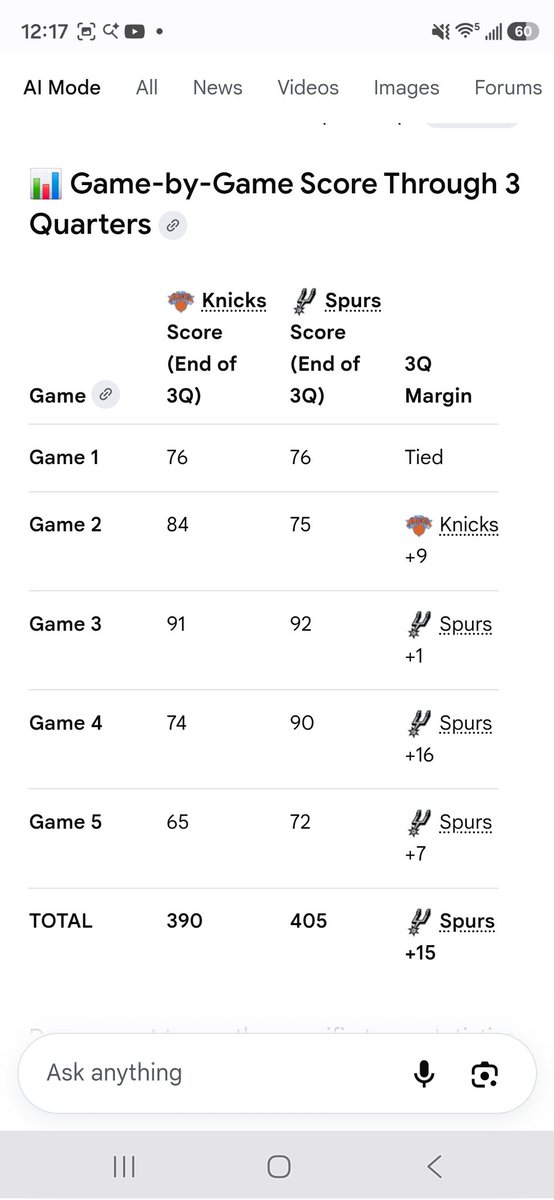Tap the battery indicator in status bar
Screen dimensions: 554x1200
[x=522, y=31]
